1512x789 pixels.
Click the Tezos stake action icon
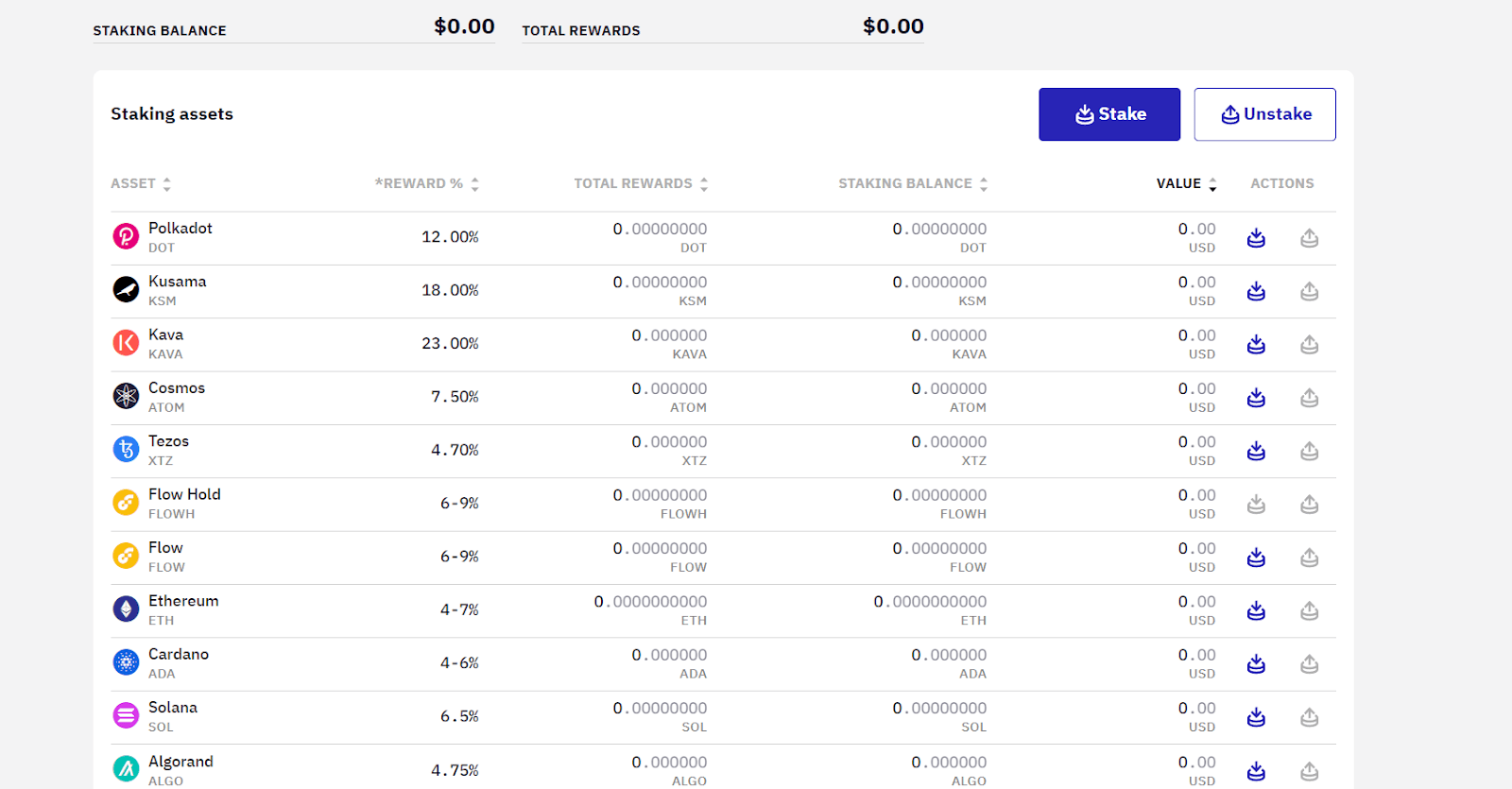1256,451
